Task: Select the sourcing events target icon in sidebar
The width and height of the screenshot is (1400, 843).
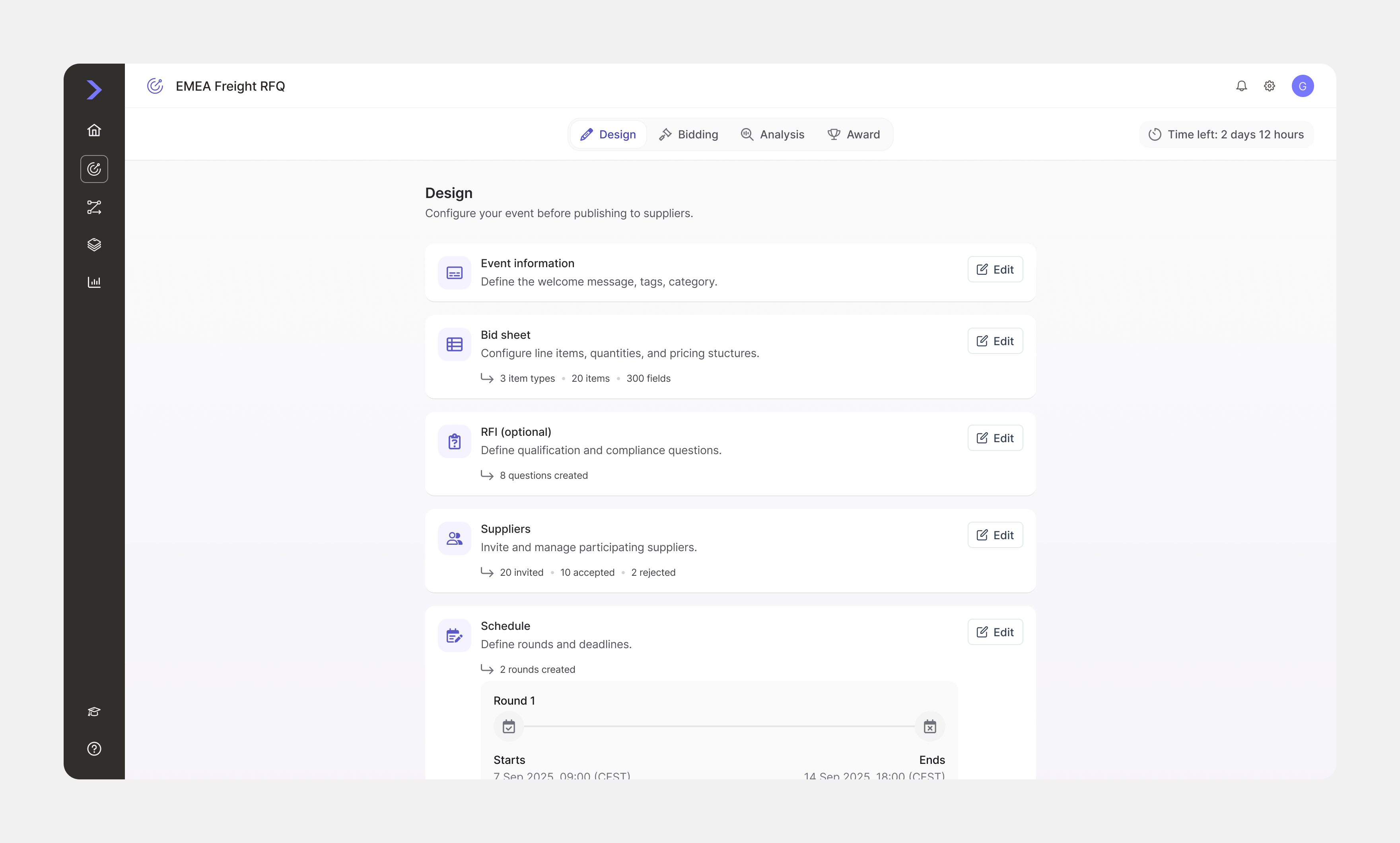Action: tap(94, 169)
